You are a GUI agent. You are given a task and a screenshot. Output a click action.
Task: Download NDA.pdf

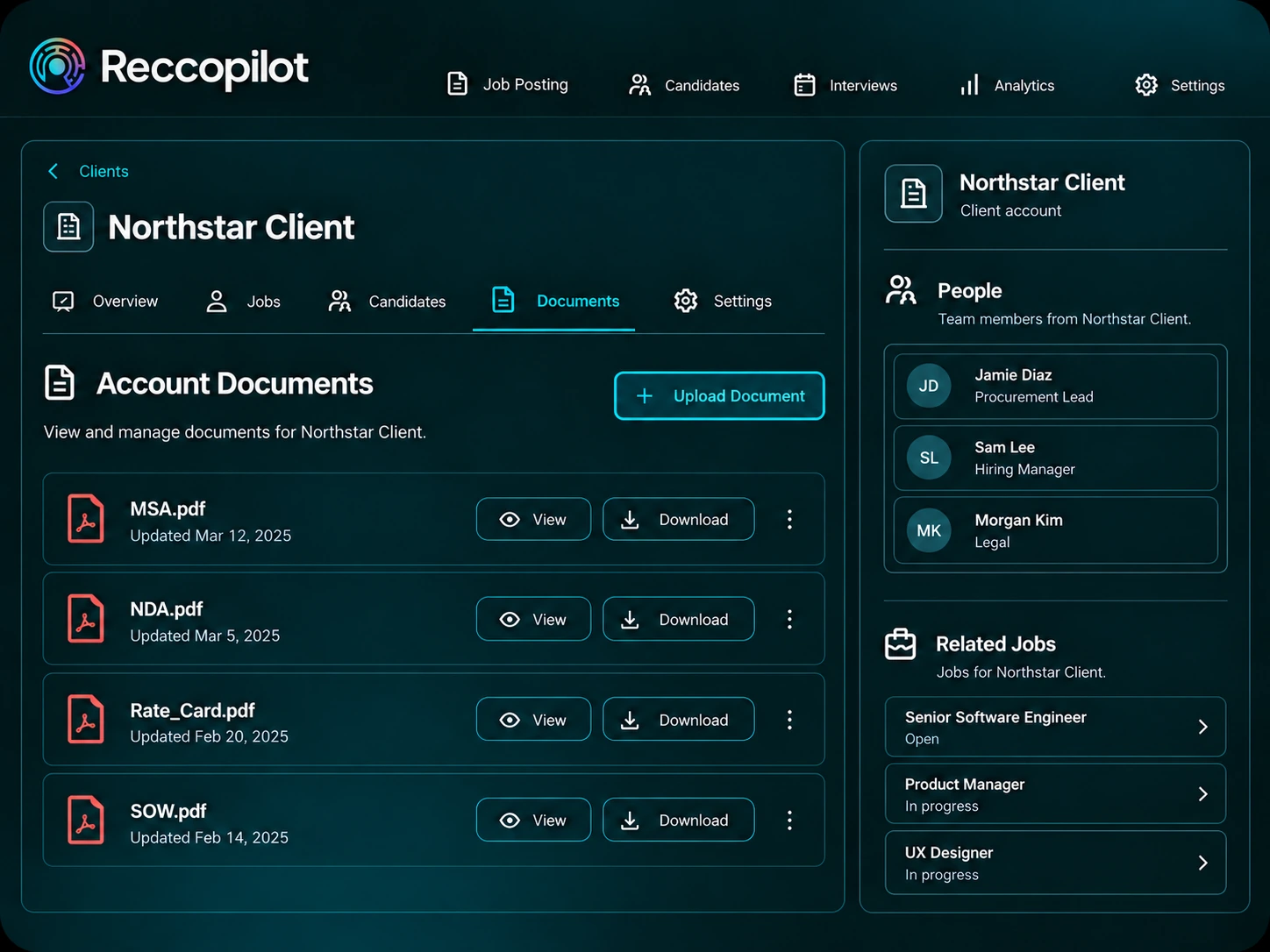678,620
